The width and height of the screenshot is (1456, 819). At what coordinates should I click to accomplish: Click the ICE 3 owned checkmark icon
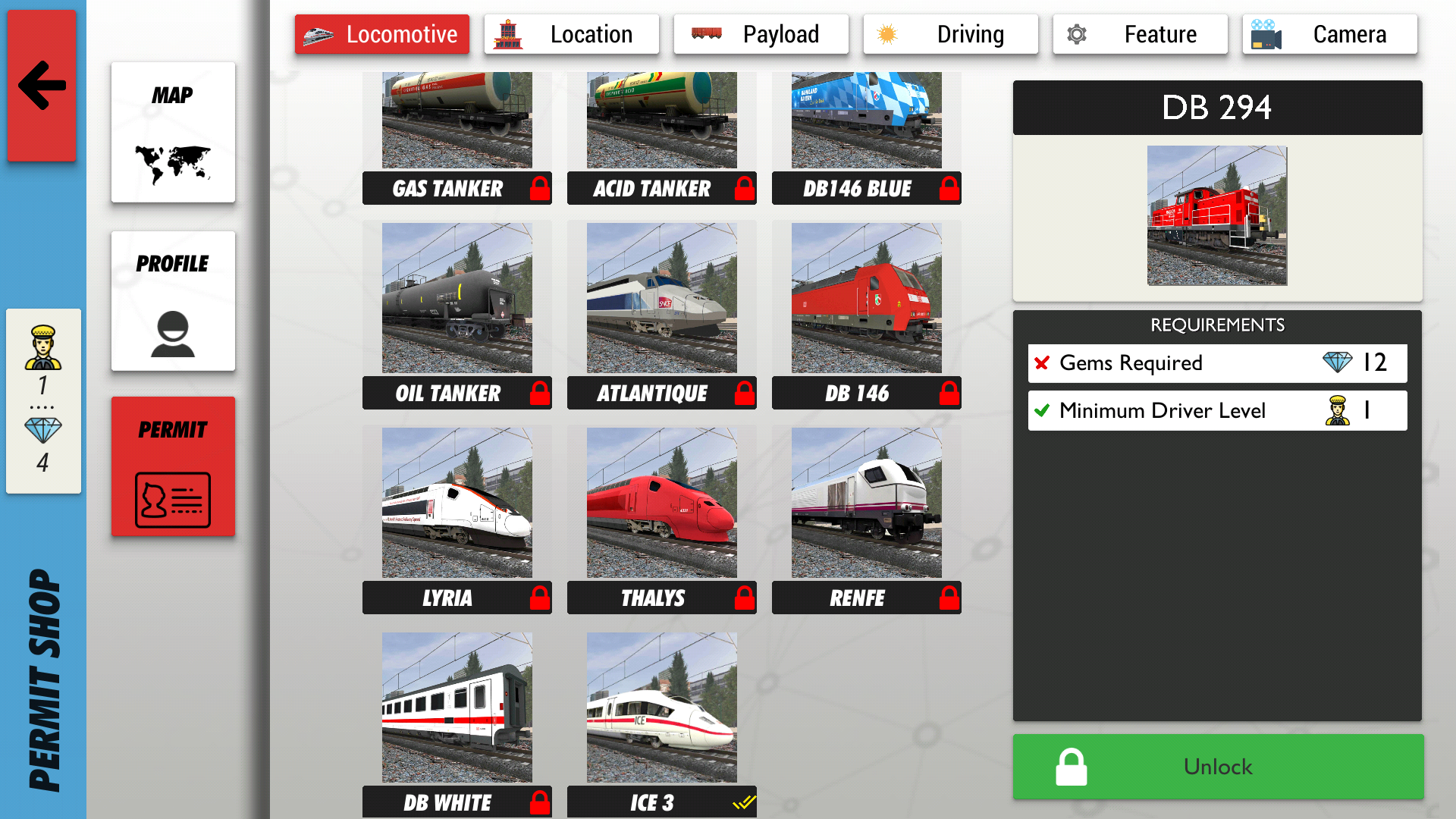click(745, 802)
